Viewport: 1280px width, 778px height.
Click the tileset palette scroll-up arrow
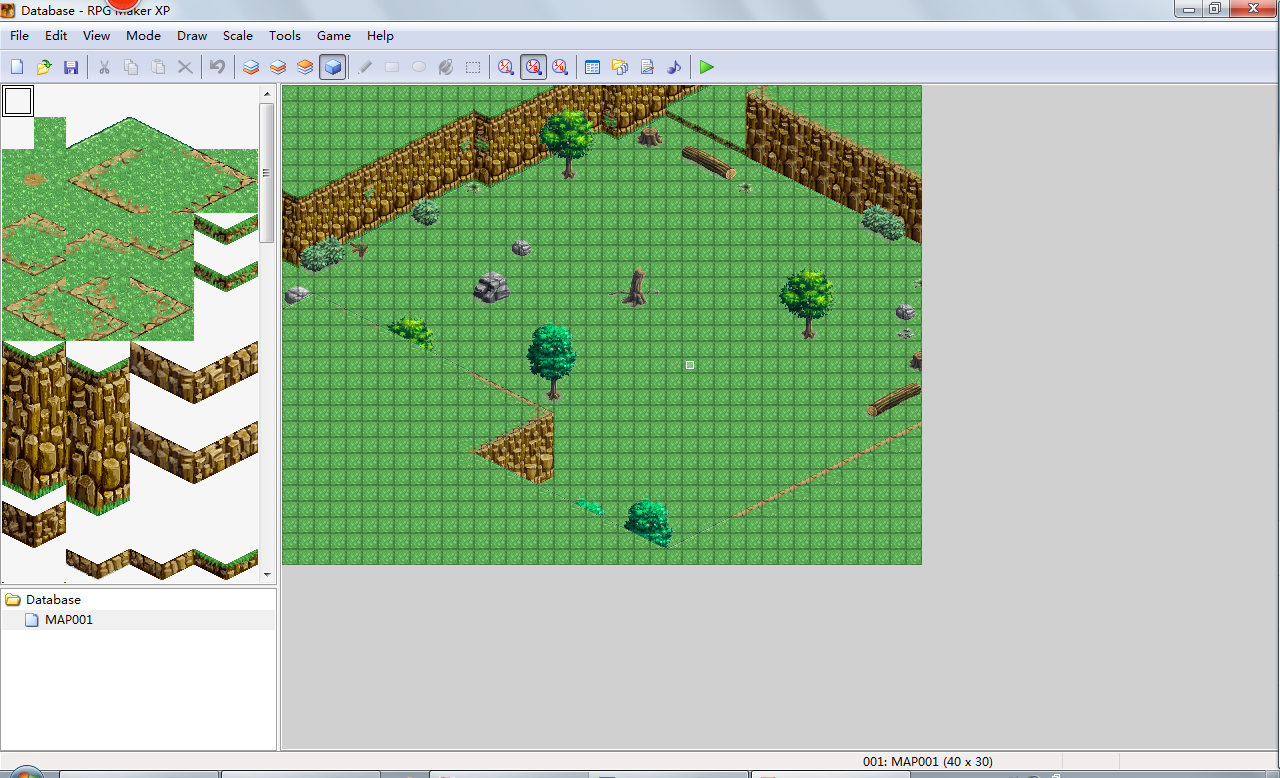point(267,94)
